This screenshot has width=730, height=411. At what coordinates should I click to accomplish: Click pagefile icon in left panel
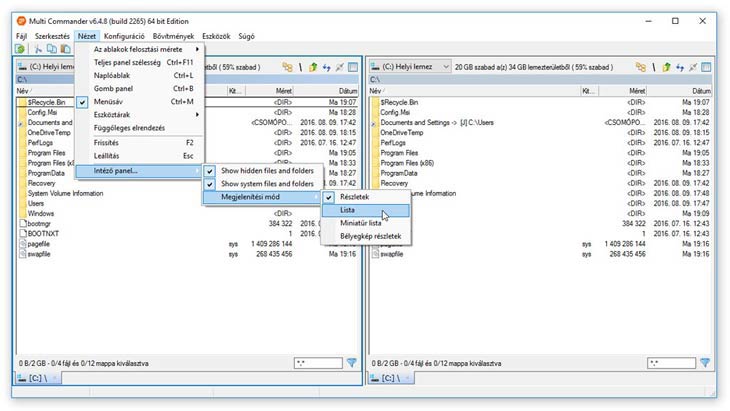click(22, 244)
